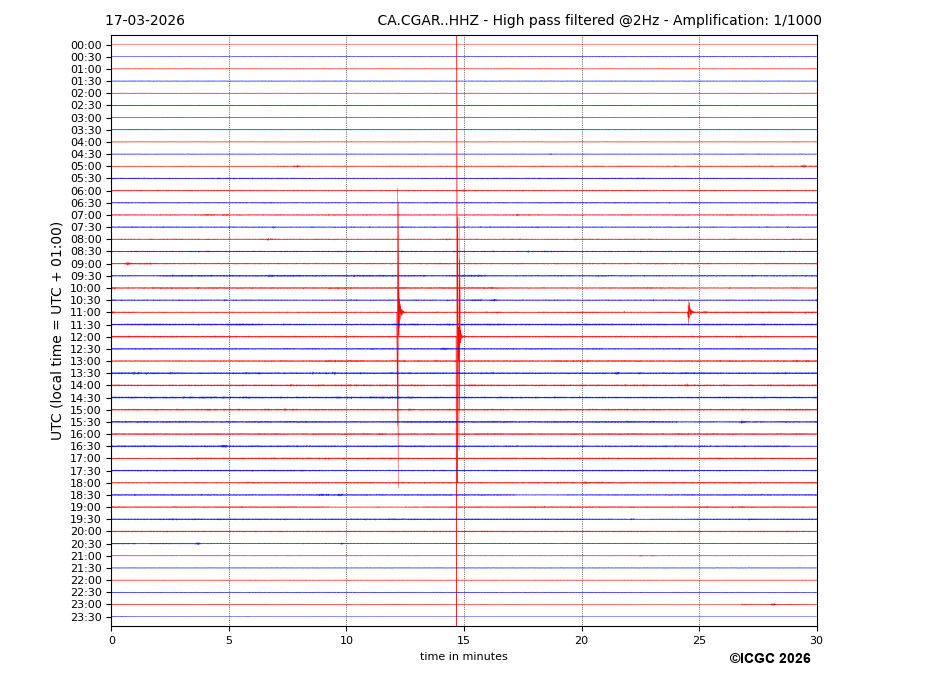This screenshot has width=927, height=696.
Task: Click the 'time in minutes' axis label
Action: click(463, 657)
